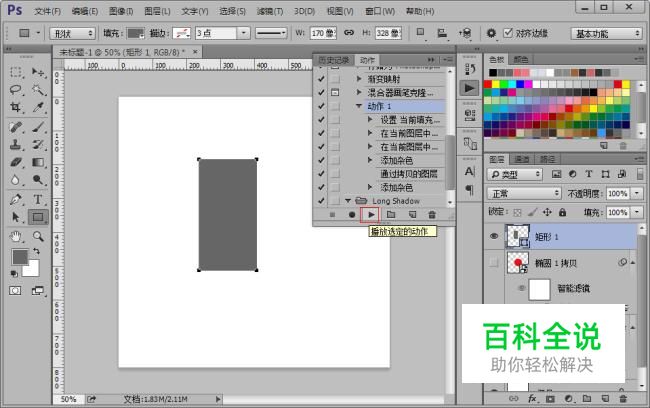
Task: Select the Zoom tool
Action: coord(38,236)
